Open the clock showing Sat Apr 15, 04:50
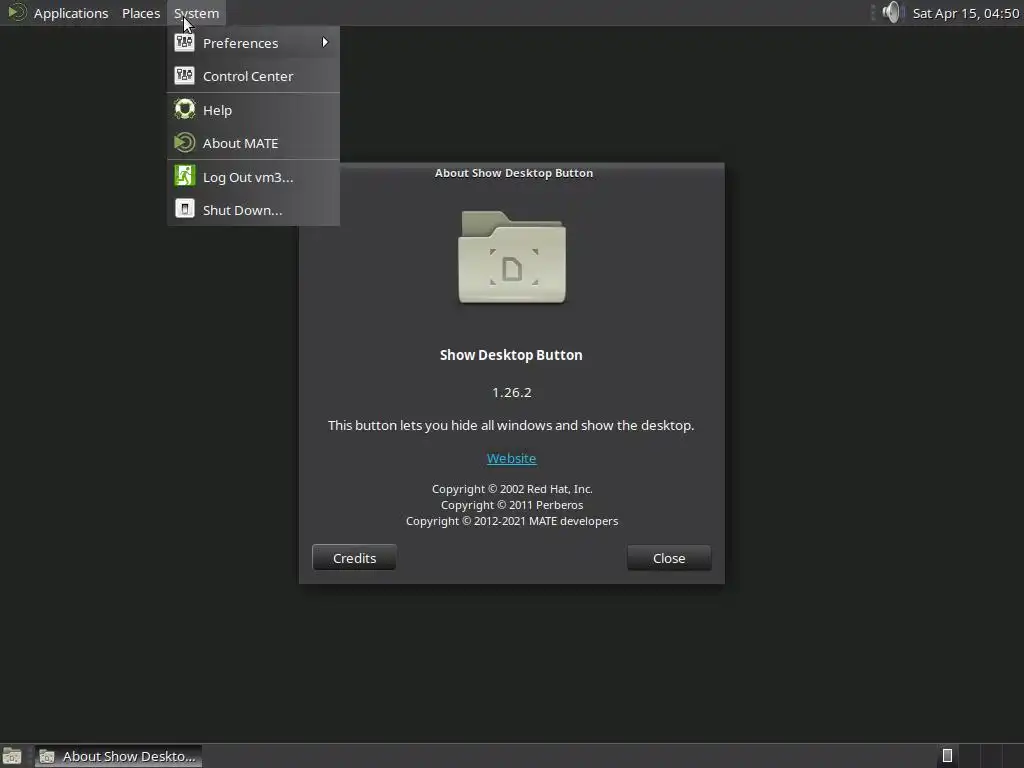Viewport: 1024px width, 768px height. pos(965,13)
